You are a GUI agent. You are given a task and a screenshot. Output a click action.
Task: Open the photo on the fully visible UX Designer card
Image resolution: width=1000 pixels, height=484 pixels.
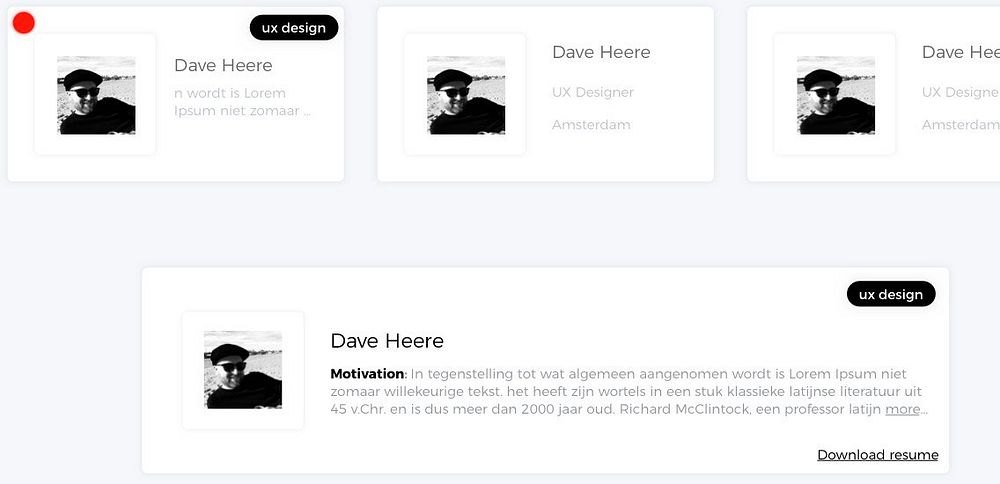pyautogui.click(x=466, y=95)
